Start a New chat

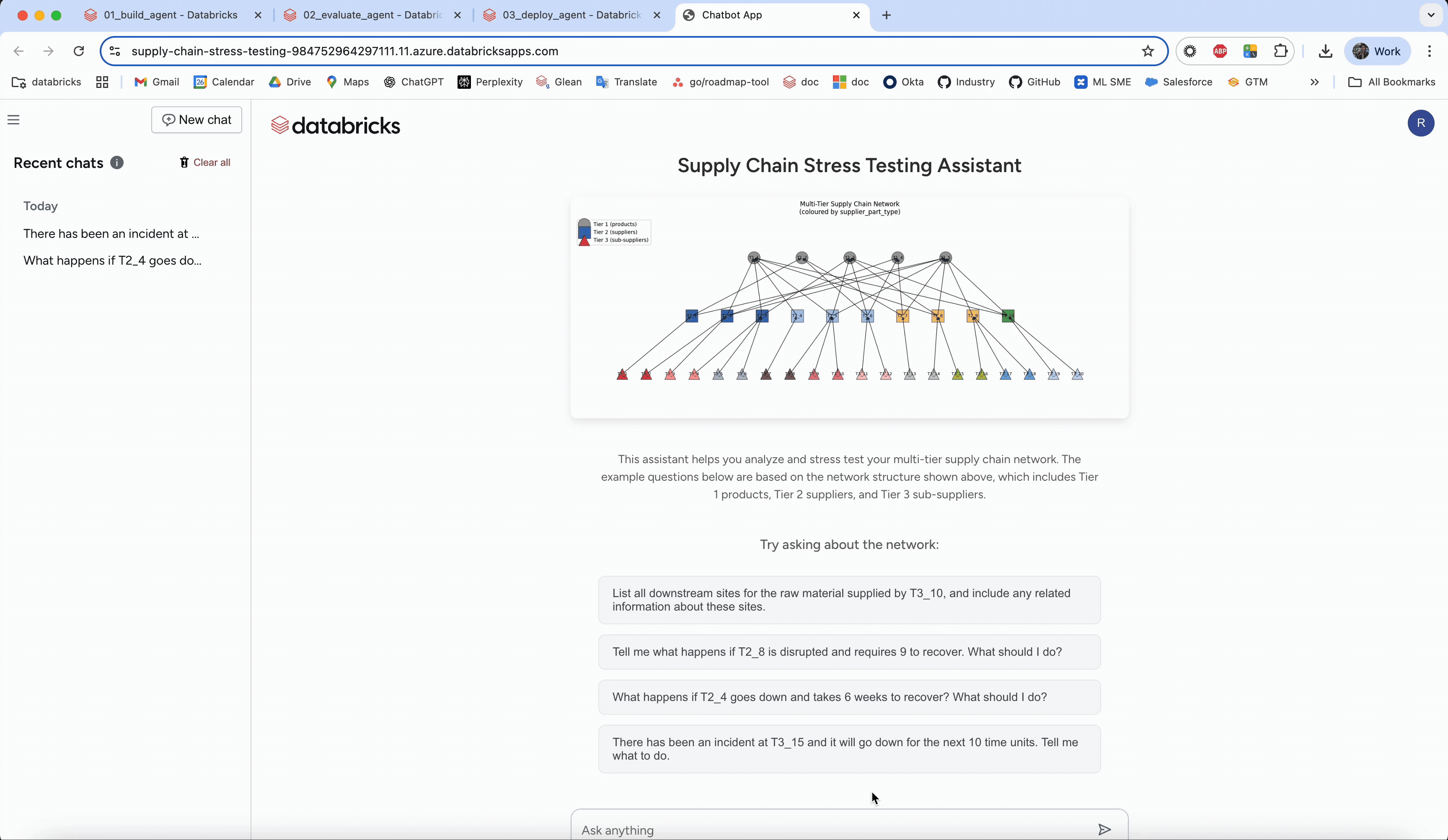[197, 119]
